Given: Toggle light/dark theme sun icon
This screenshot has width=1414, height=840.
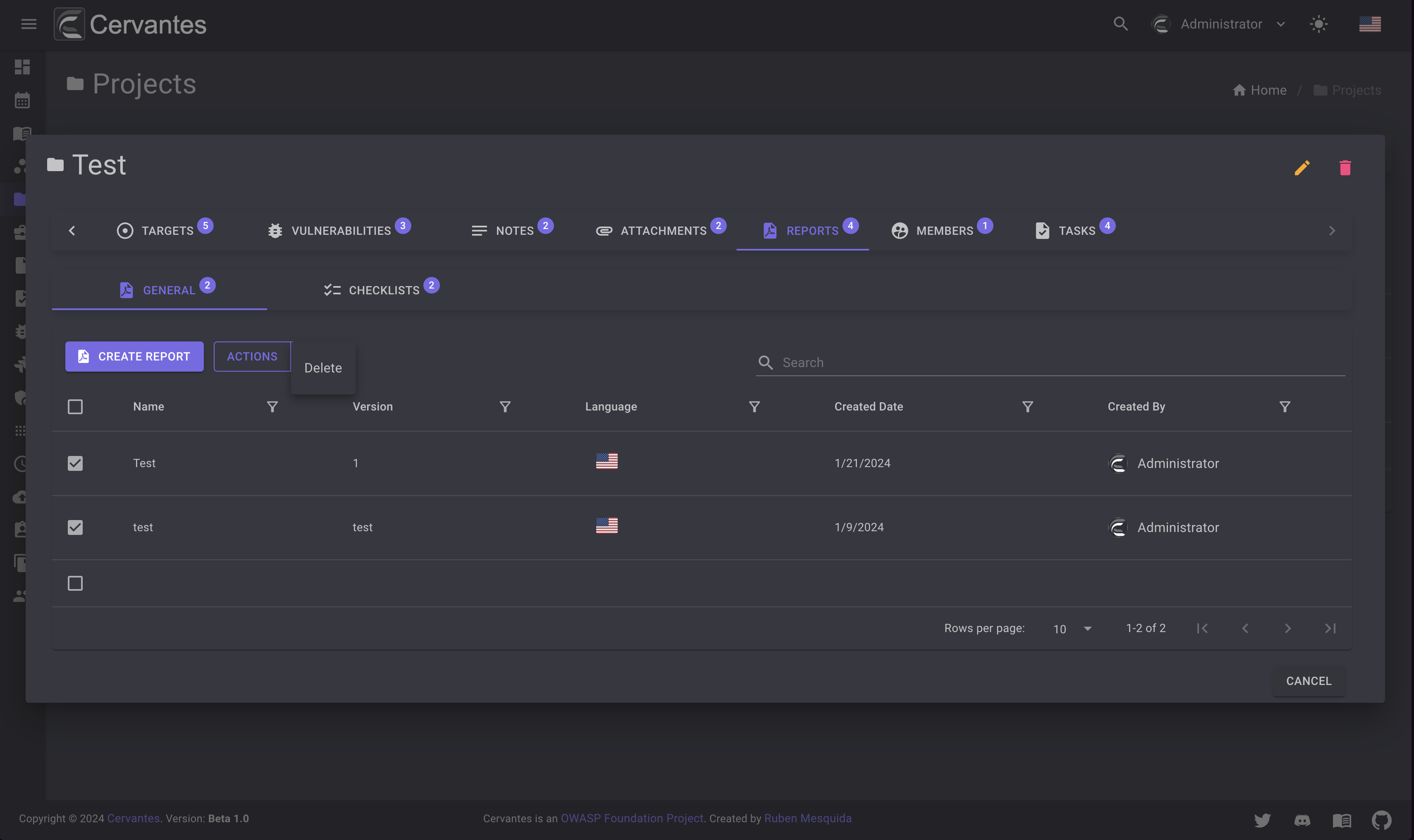Looking at the screenshot, I should coord(1318,24).
